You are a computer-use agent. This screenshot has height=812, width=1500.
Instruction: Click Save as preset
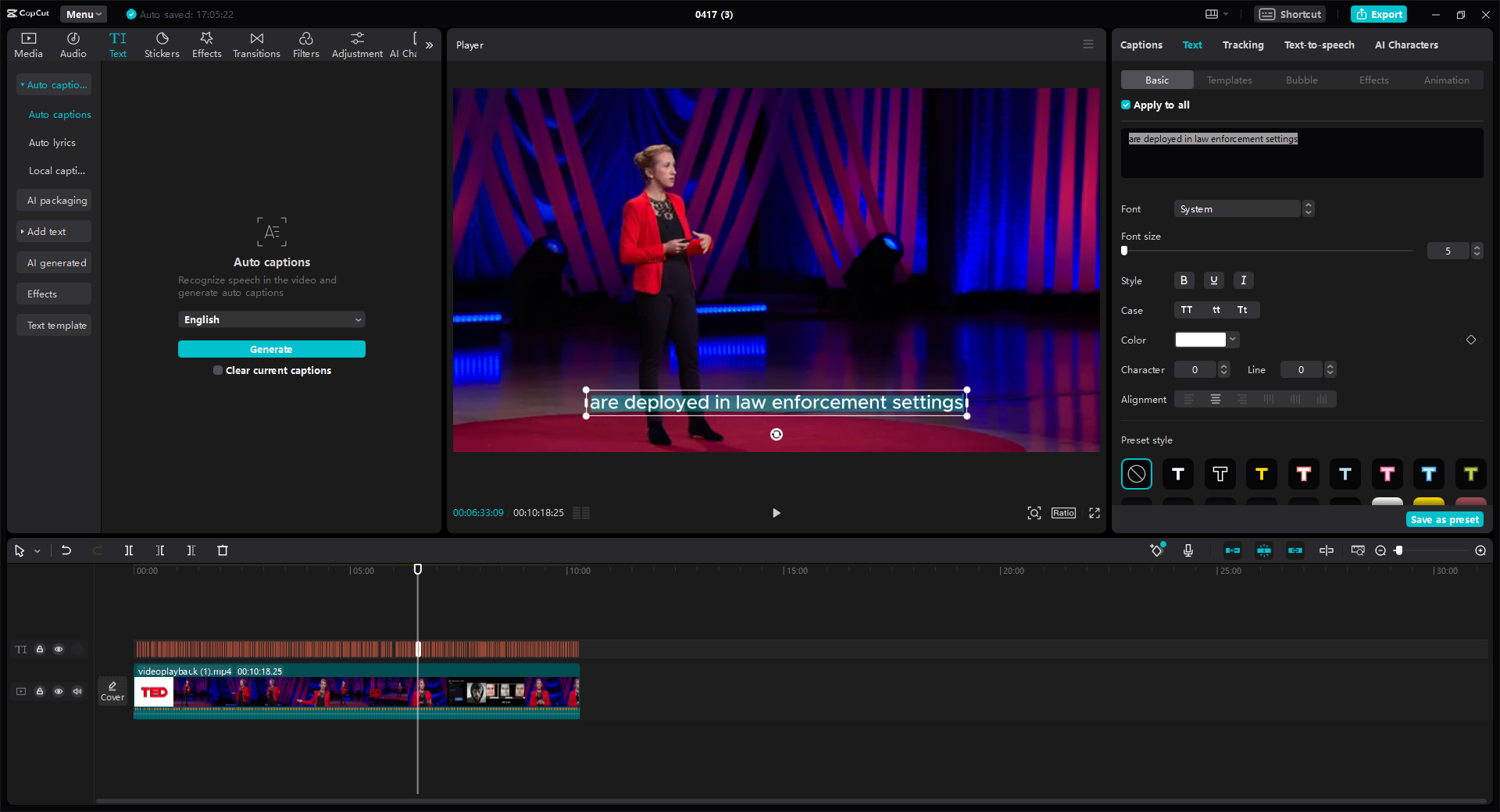pyautogui.click(x=1444, y=518)
